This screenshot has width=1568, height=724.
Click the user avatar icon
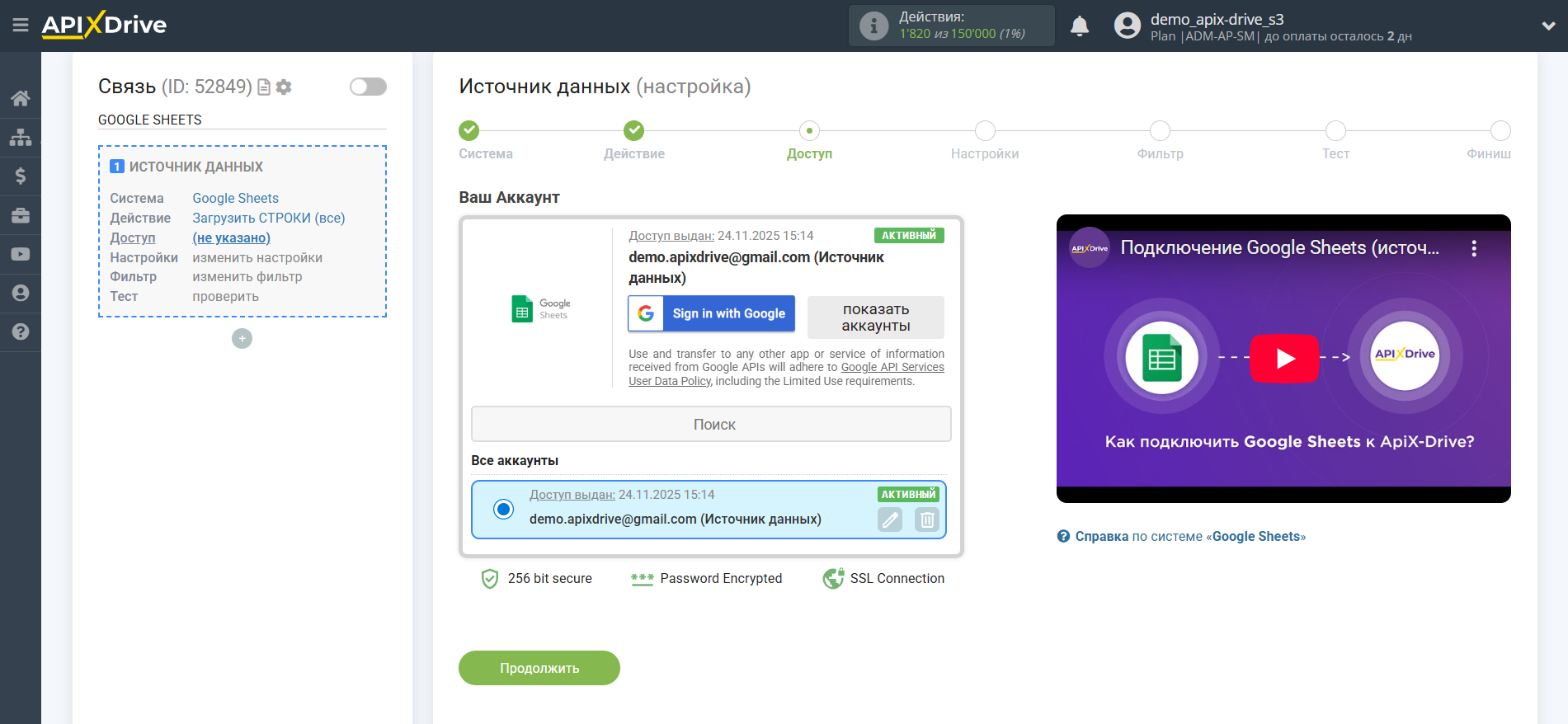(x=1128, y=26)
